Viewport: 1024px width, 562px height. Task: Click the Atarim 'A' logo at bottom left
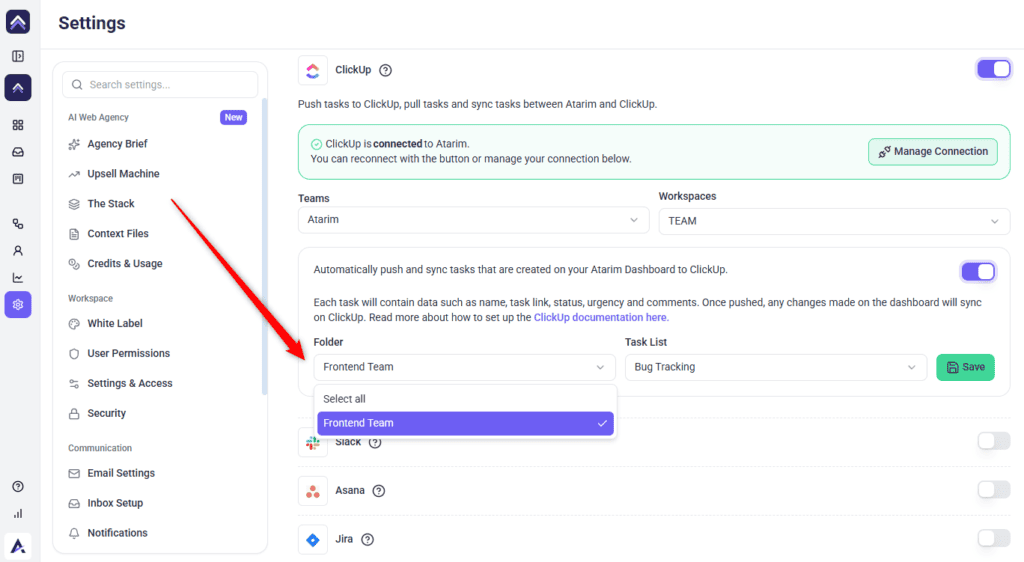[x=18, y=546]
